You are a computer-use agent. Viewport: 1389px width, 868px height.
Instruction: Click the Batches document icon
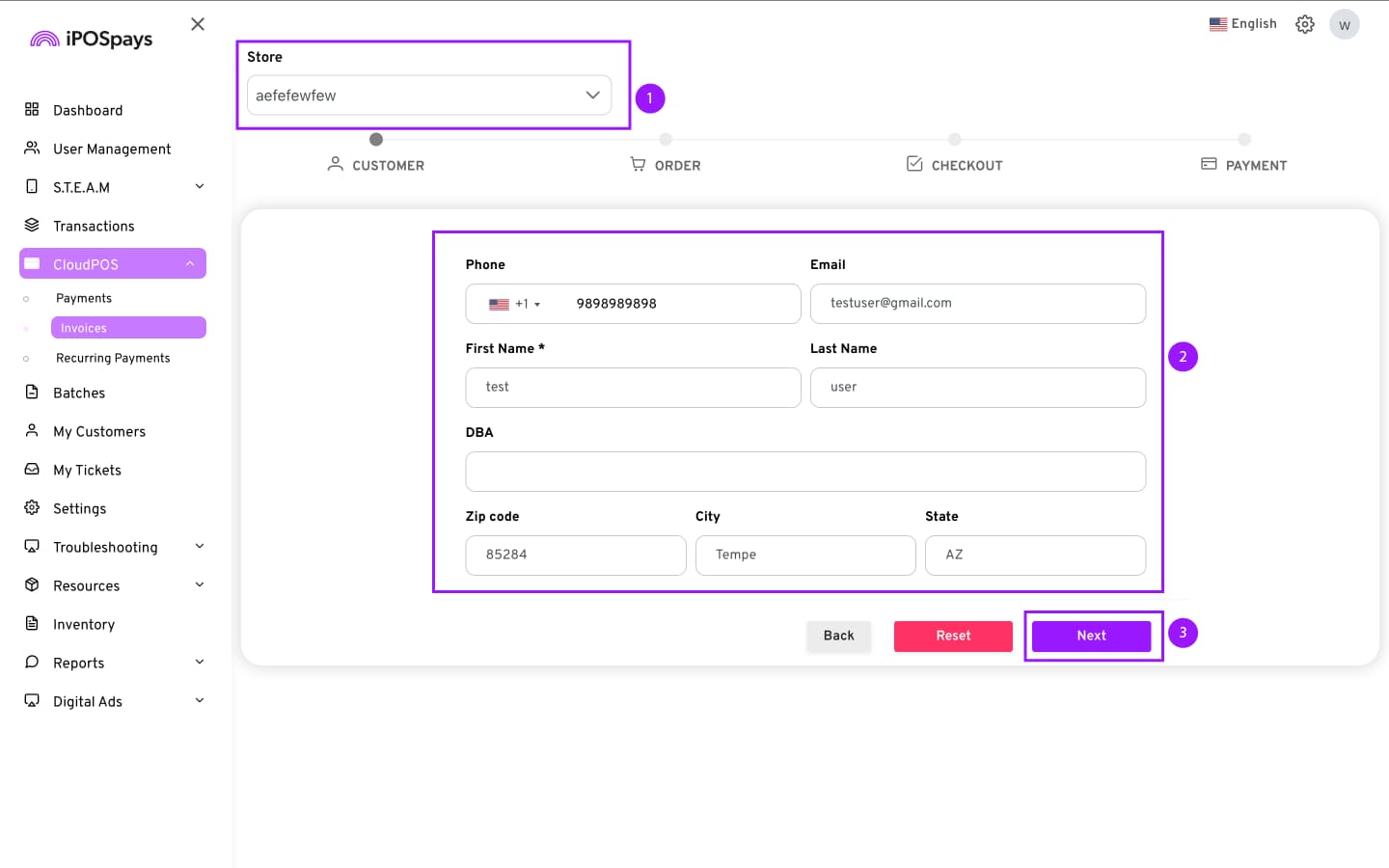click(x=32, y=393)
